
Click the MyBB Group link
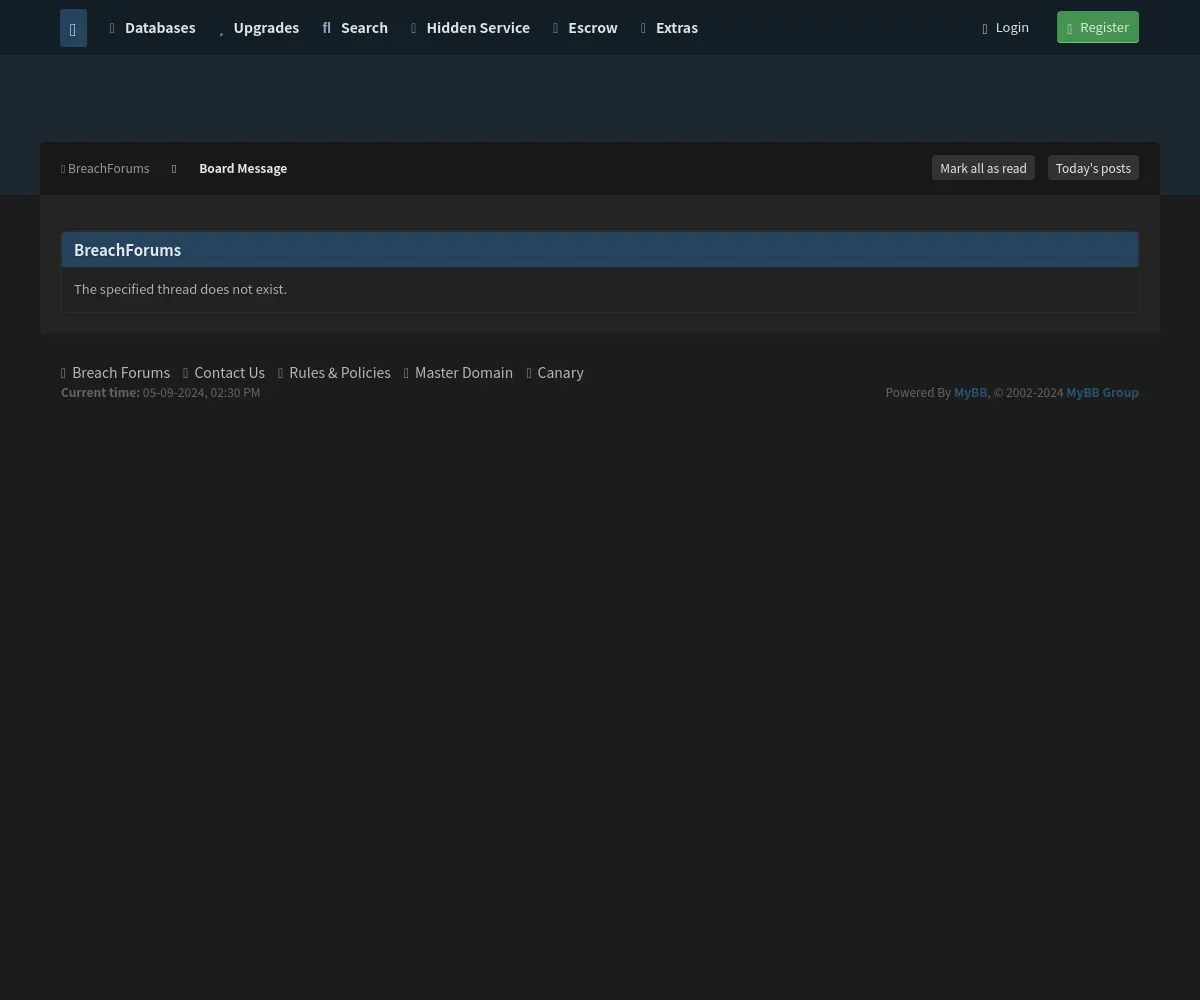(1102, 392)
